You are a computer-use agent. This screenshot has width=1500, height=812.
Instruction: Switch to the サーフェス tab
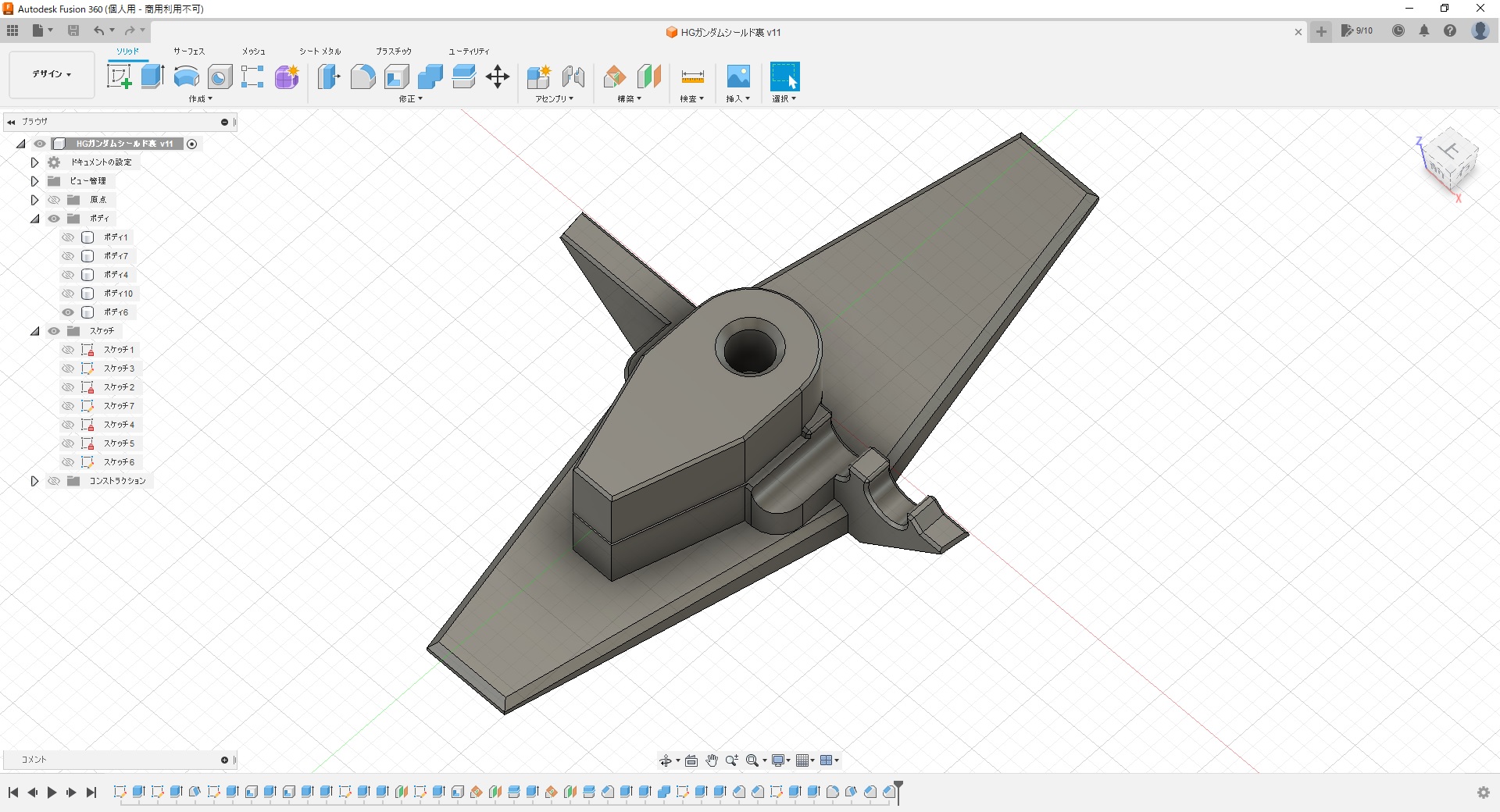click(189, 52)
